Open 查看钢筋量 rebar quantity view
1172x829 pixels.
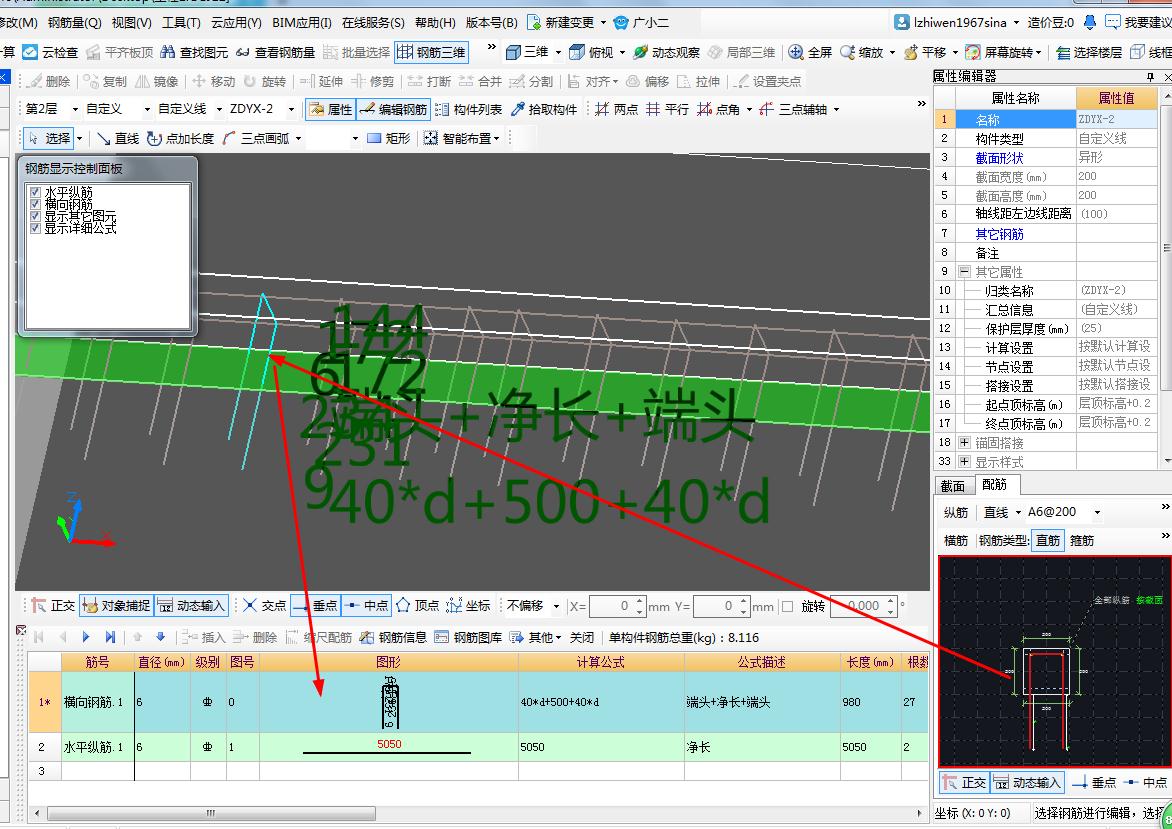tap(276, 52)
